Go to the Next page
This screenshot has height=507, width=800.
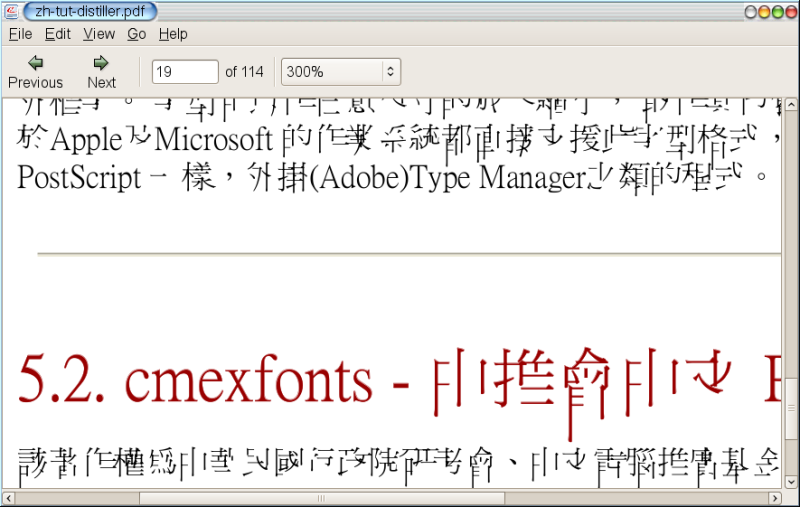[x=101, y=72]
